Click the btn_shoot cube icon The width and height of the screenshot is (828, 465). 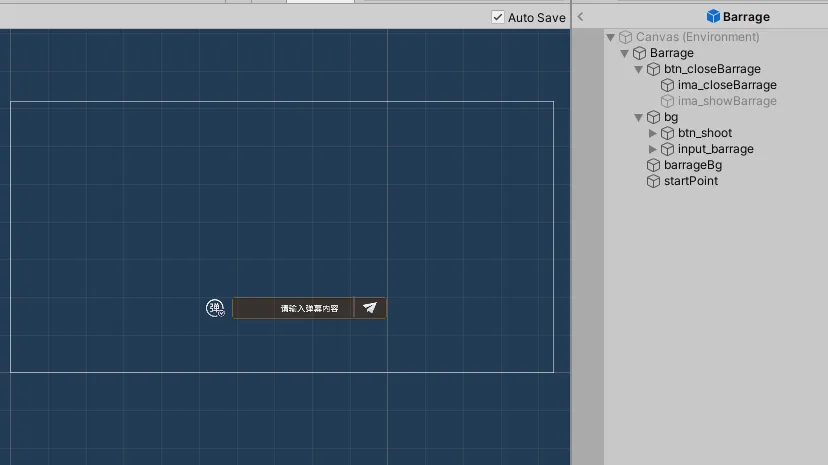(667, 133)
